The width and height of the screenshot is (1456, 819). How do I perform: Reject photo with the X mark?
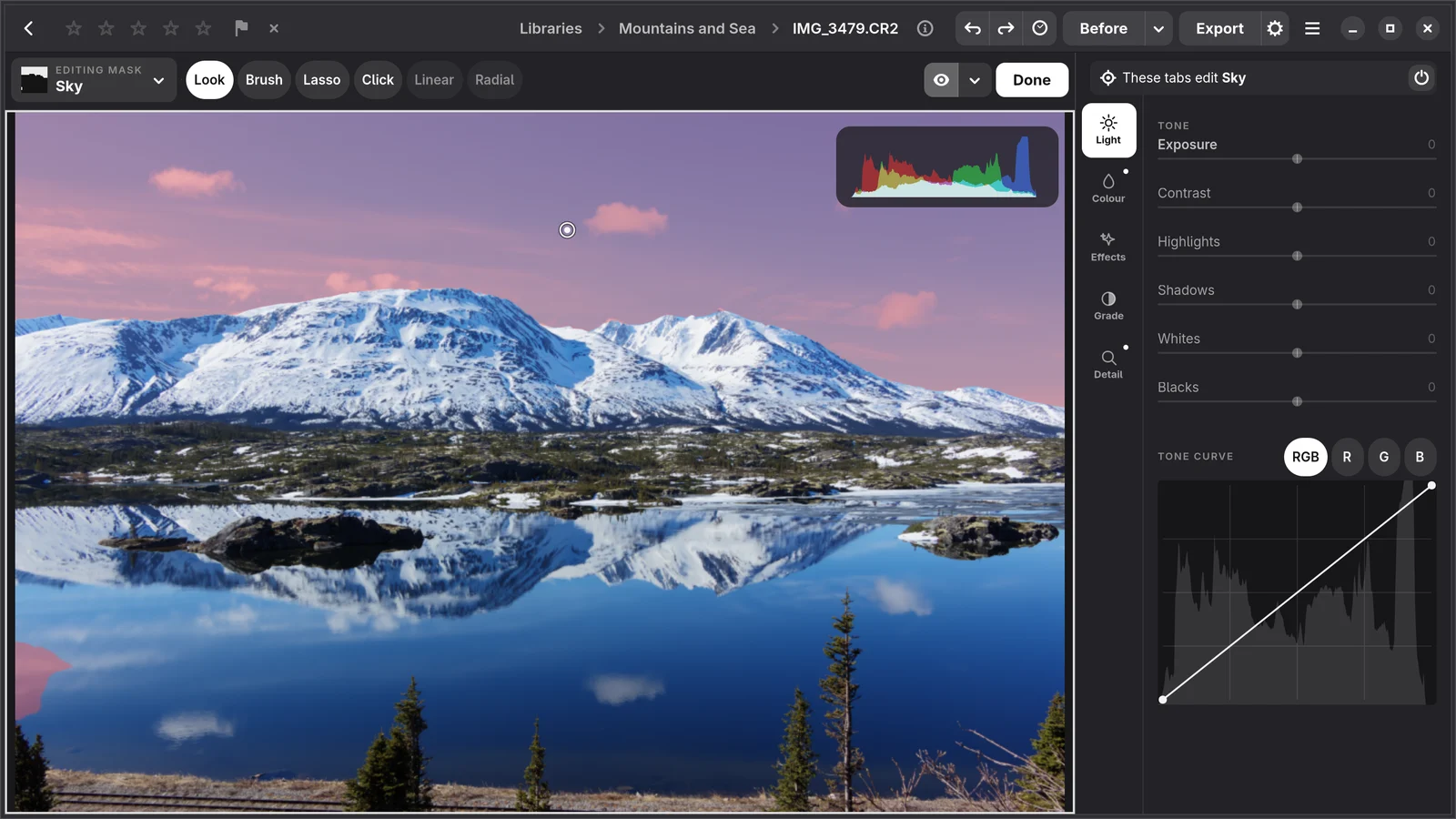[x=274, y=28]
